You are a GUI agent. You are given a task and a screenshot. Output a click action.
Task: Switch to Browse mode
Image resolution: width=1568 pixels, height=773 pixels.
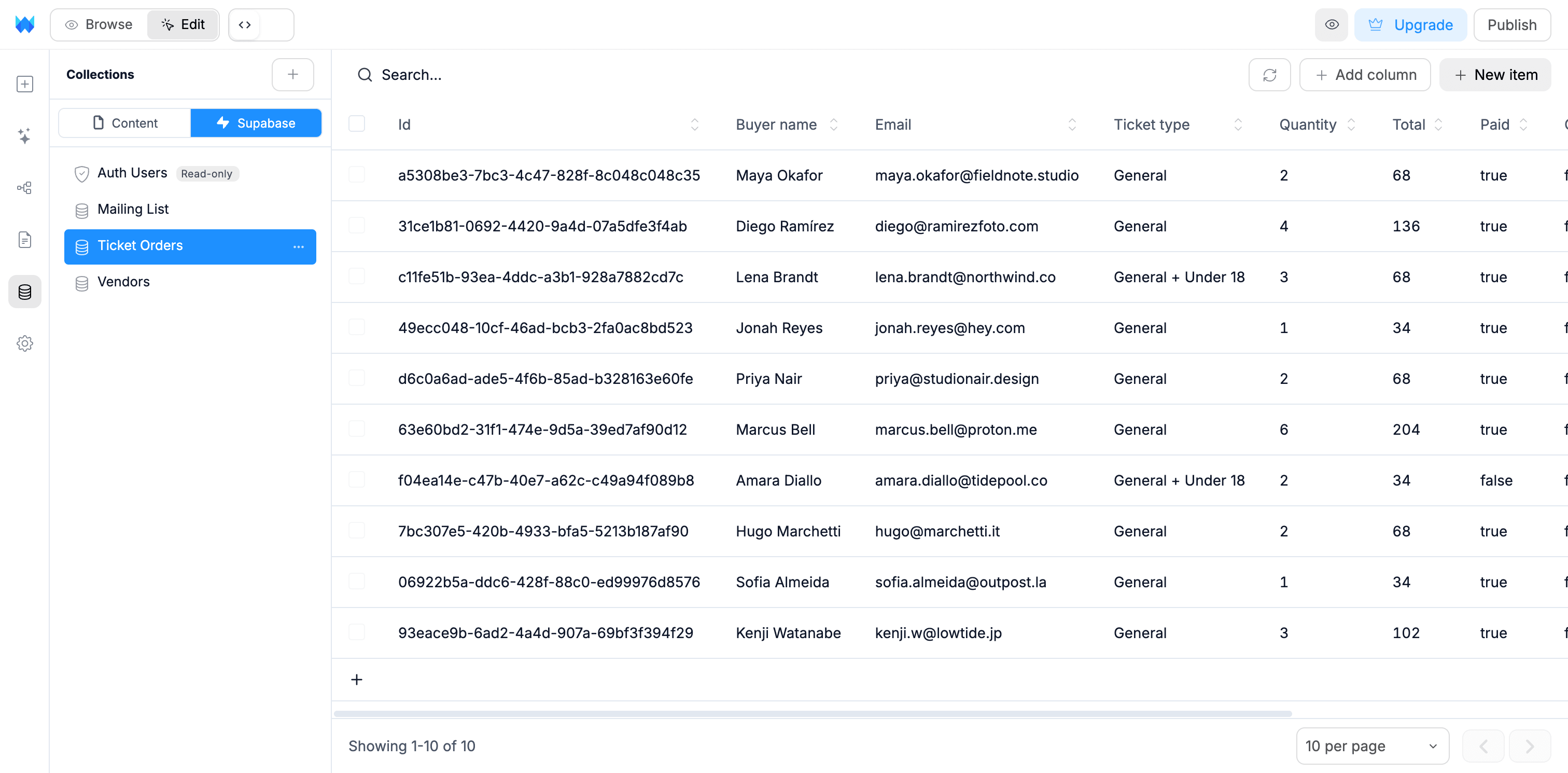click(99, 24)
